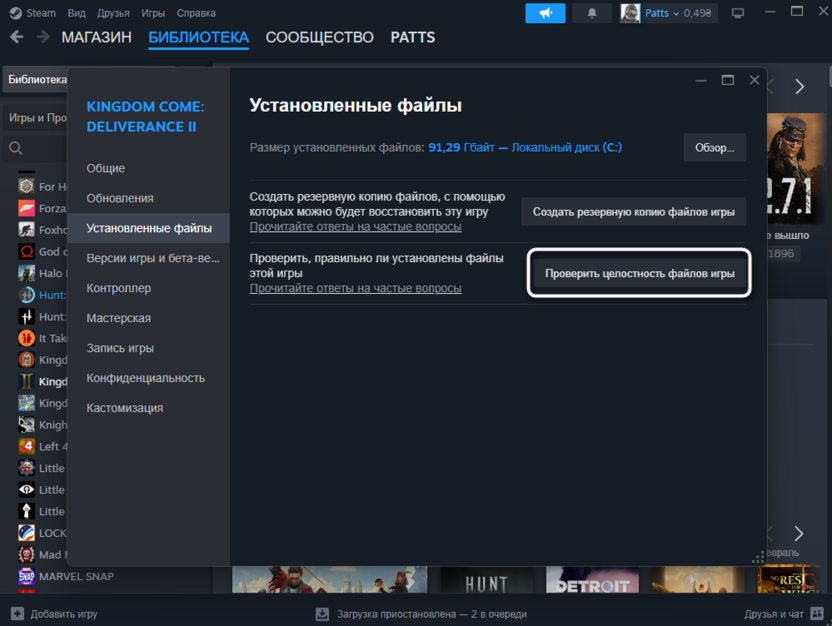832x626 pixels.
Task: Open the Игры и Про filter dropdown
Action: pos(36,118)
